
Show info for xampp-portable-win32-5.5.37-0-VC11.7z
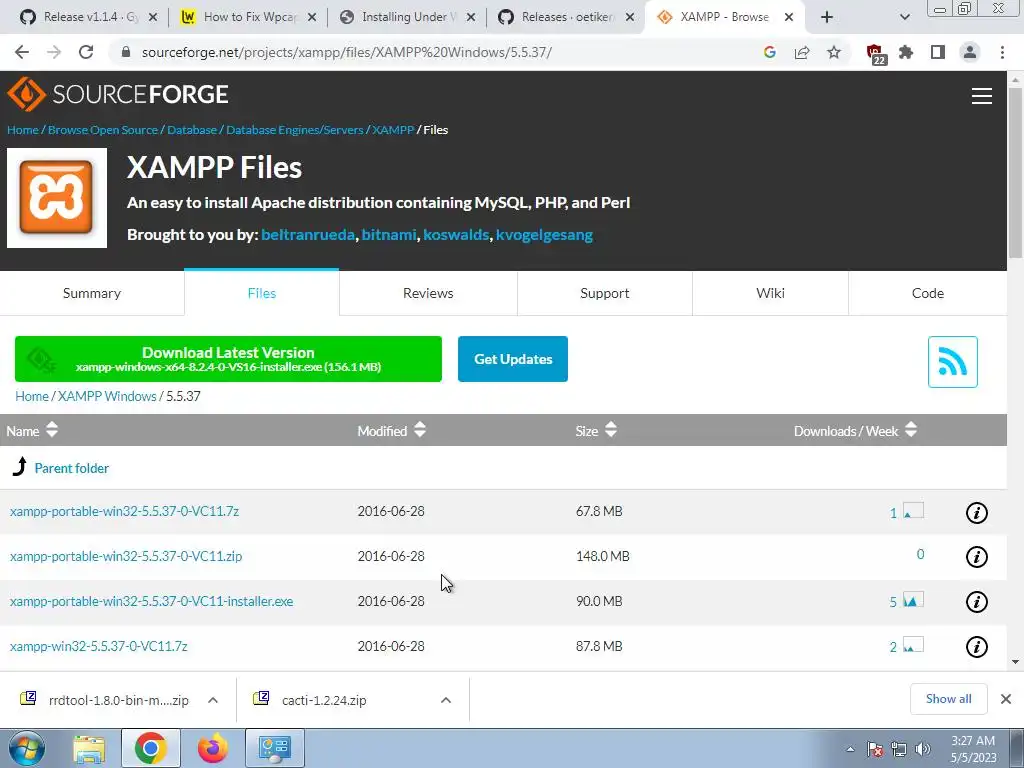[976, 513]
